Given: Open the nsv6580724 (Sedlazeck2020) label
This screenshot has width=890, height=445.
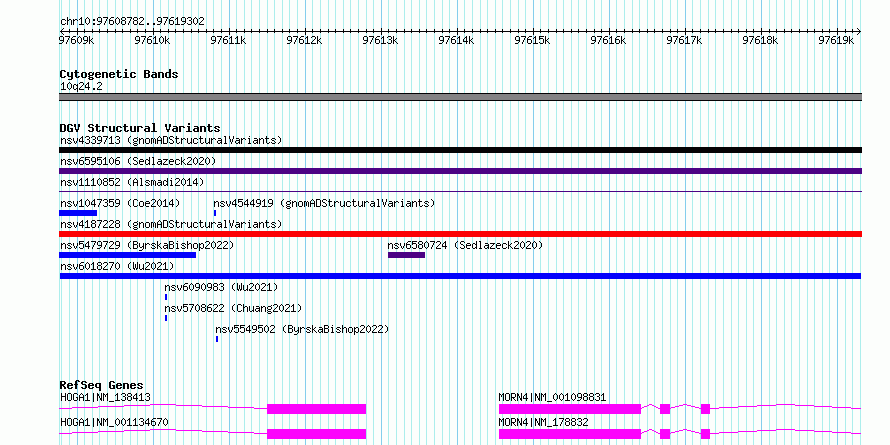Looking at the screenshot, I should [465, 245].
